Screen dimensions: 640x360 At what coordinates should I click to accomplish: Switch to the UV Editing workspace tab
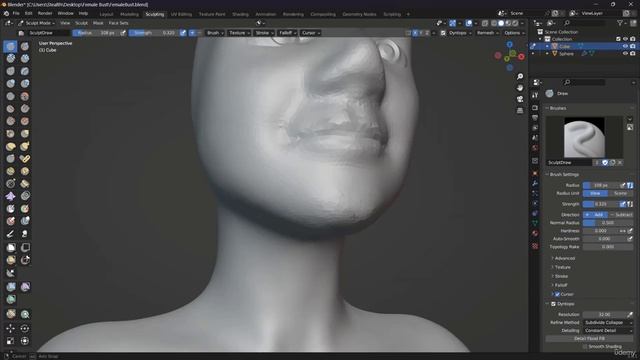click(x=181, y=14)
